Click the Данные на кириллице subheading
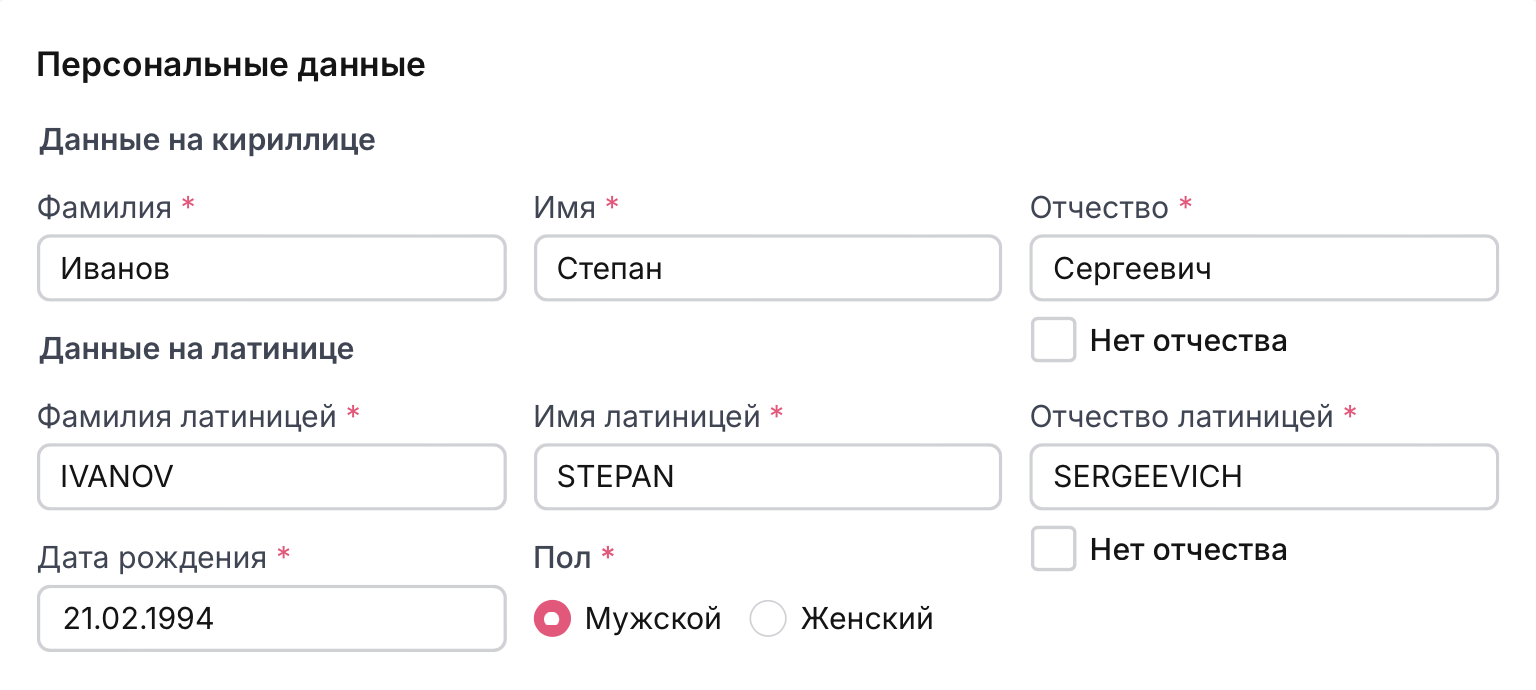The height and width of the screenshot is (690, 1536). [207, 140]
